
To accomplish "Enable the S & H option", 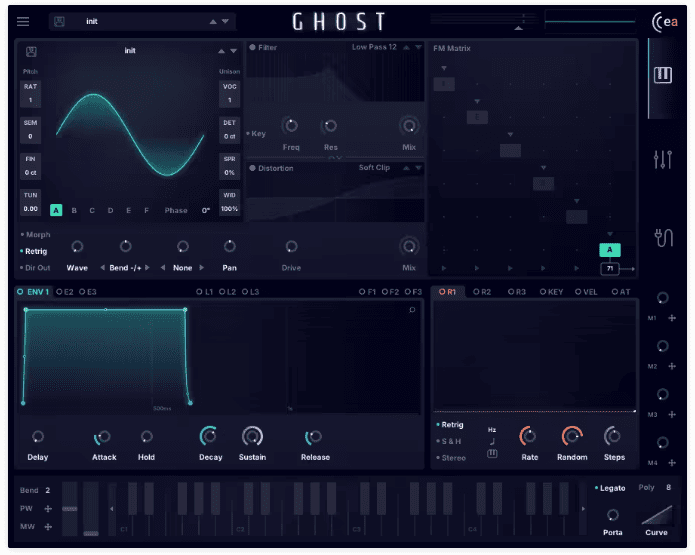I will [449, 442].
